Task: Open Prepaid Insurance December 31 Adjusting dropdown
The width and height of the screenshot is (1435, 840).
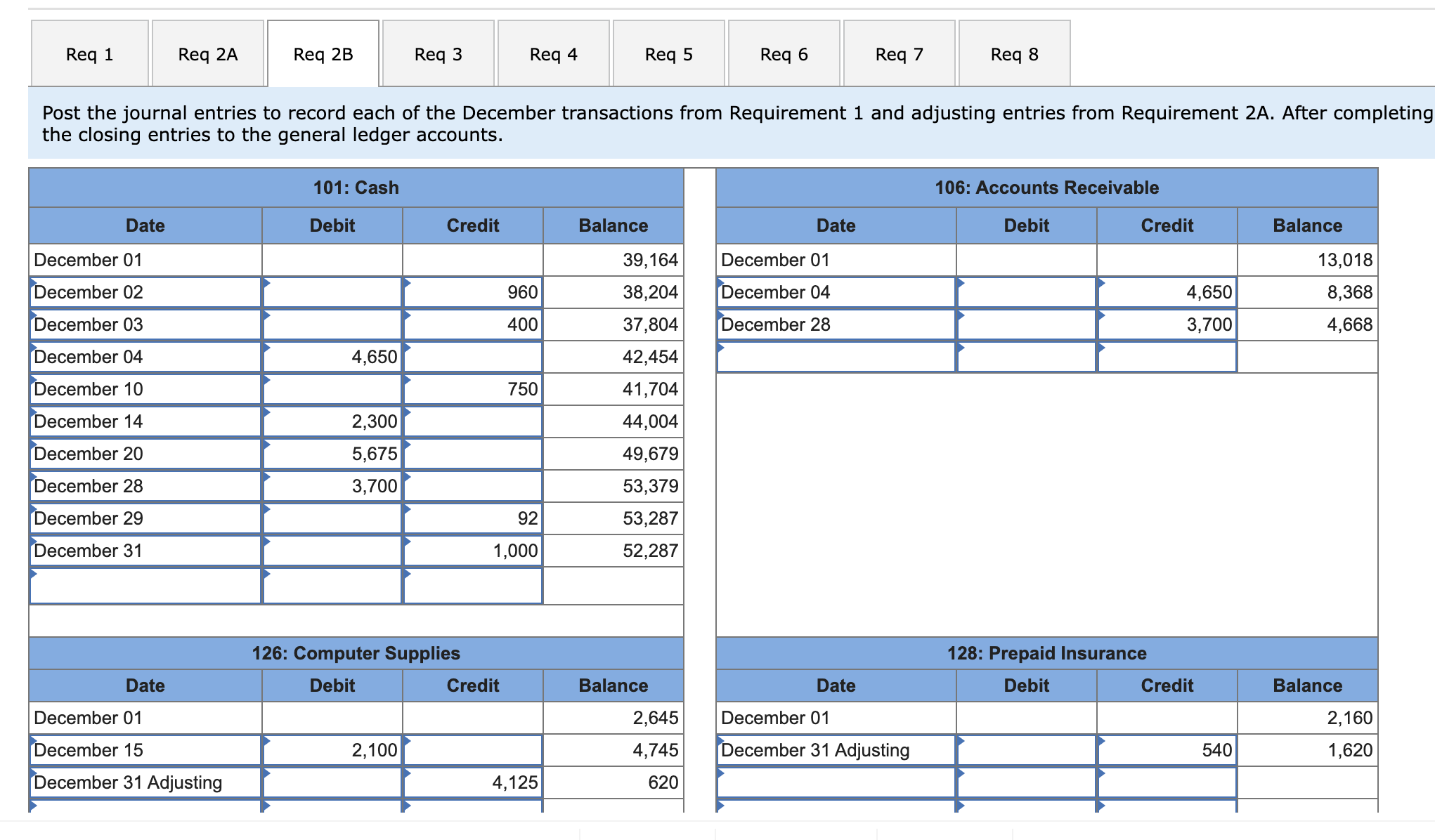Action: (x=836, y=750)
